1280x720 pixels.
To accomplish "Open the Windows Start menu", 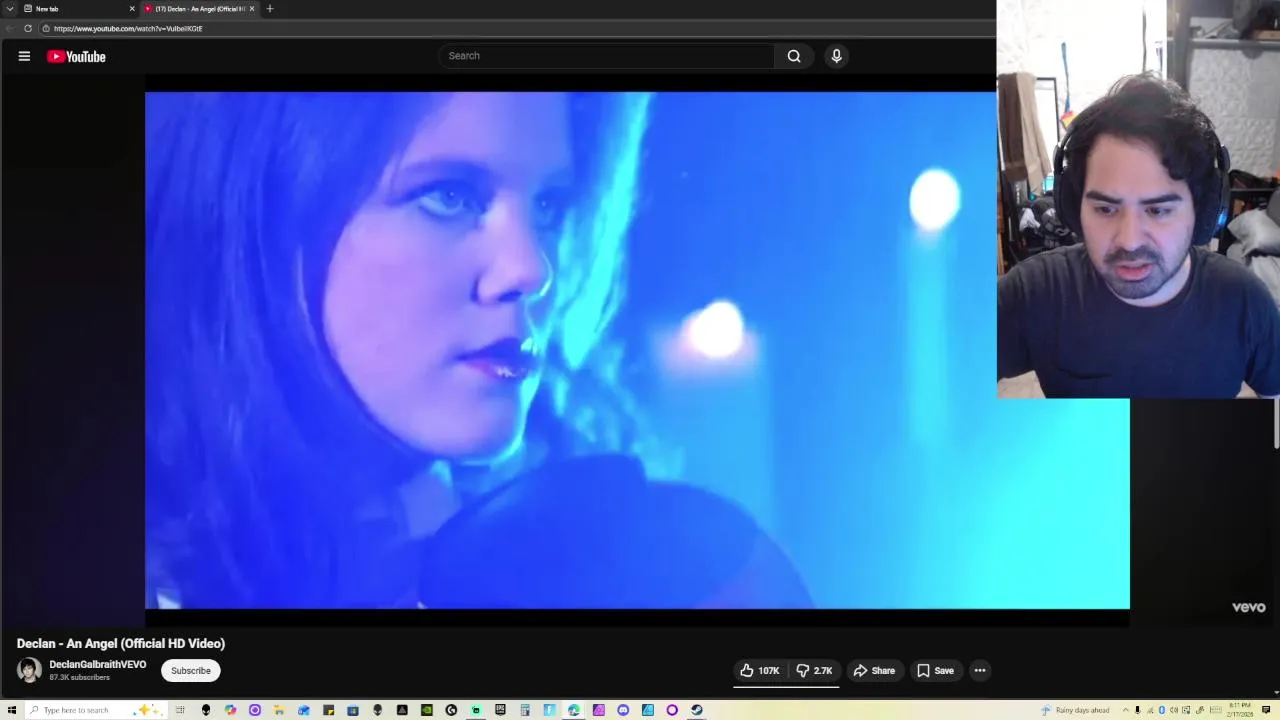I will click(11, 710).
